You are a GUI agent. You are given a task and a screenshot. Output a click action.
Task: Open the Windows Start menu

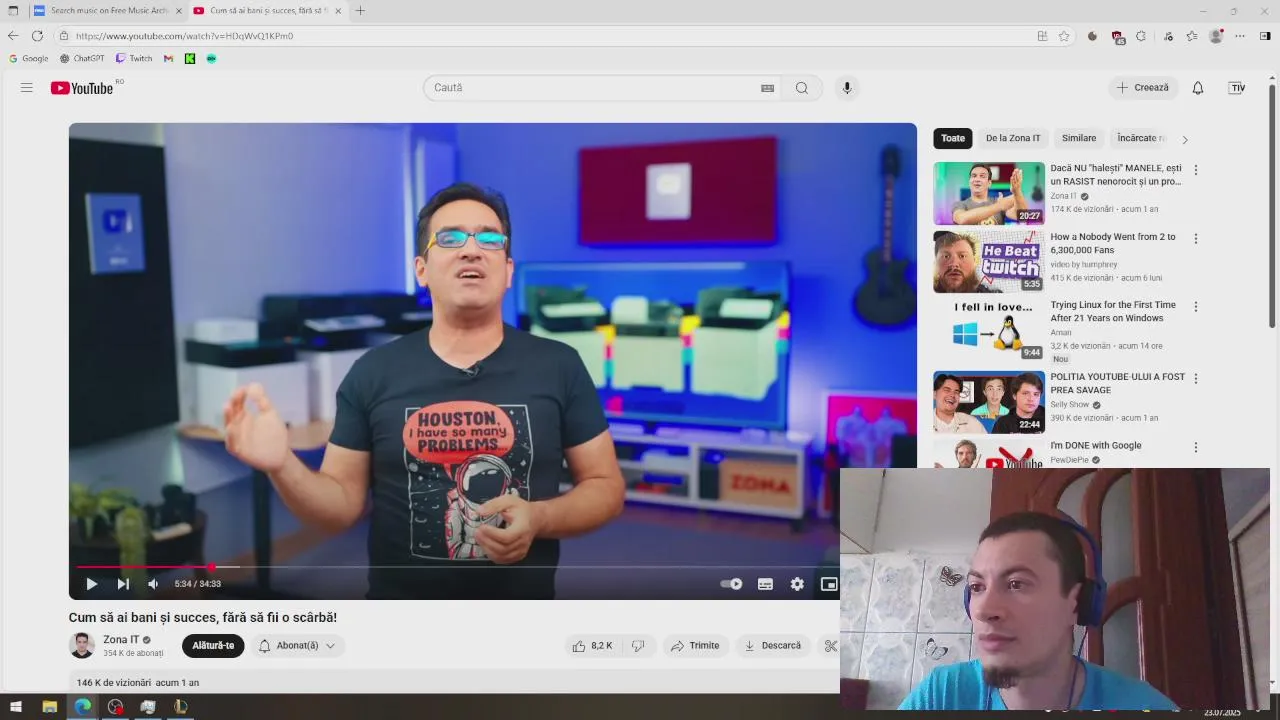[x=16, y=707]
